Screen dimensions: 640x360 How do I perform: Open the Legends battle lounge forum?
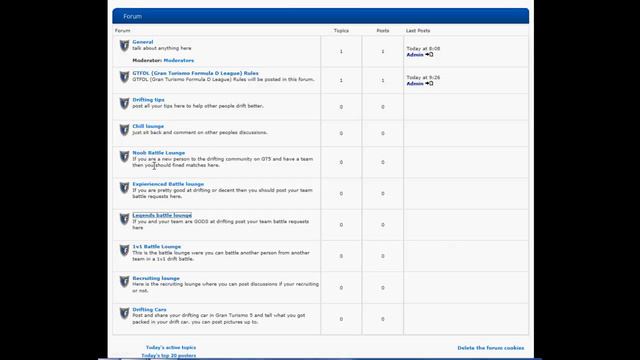tap(162, 216)
